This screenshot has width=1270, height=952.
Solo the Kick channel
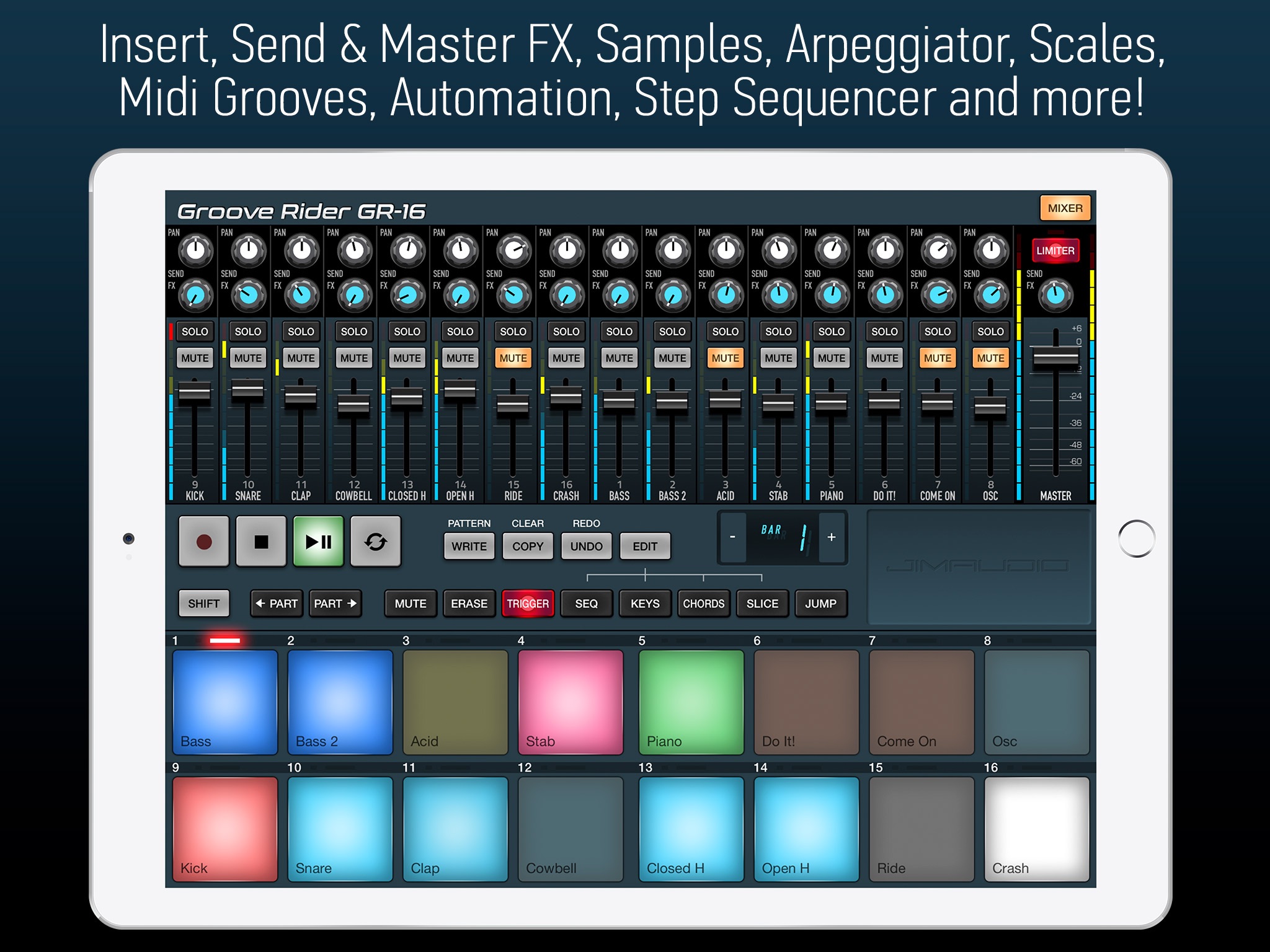click(195, 332)
